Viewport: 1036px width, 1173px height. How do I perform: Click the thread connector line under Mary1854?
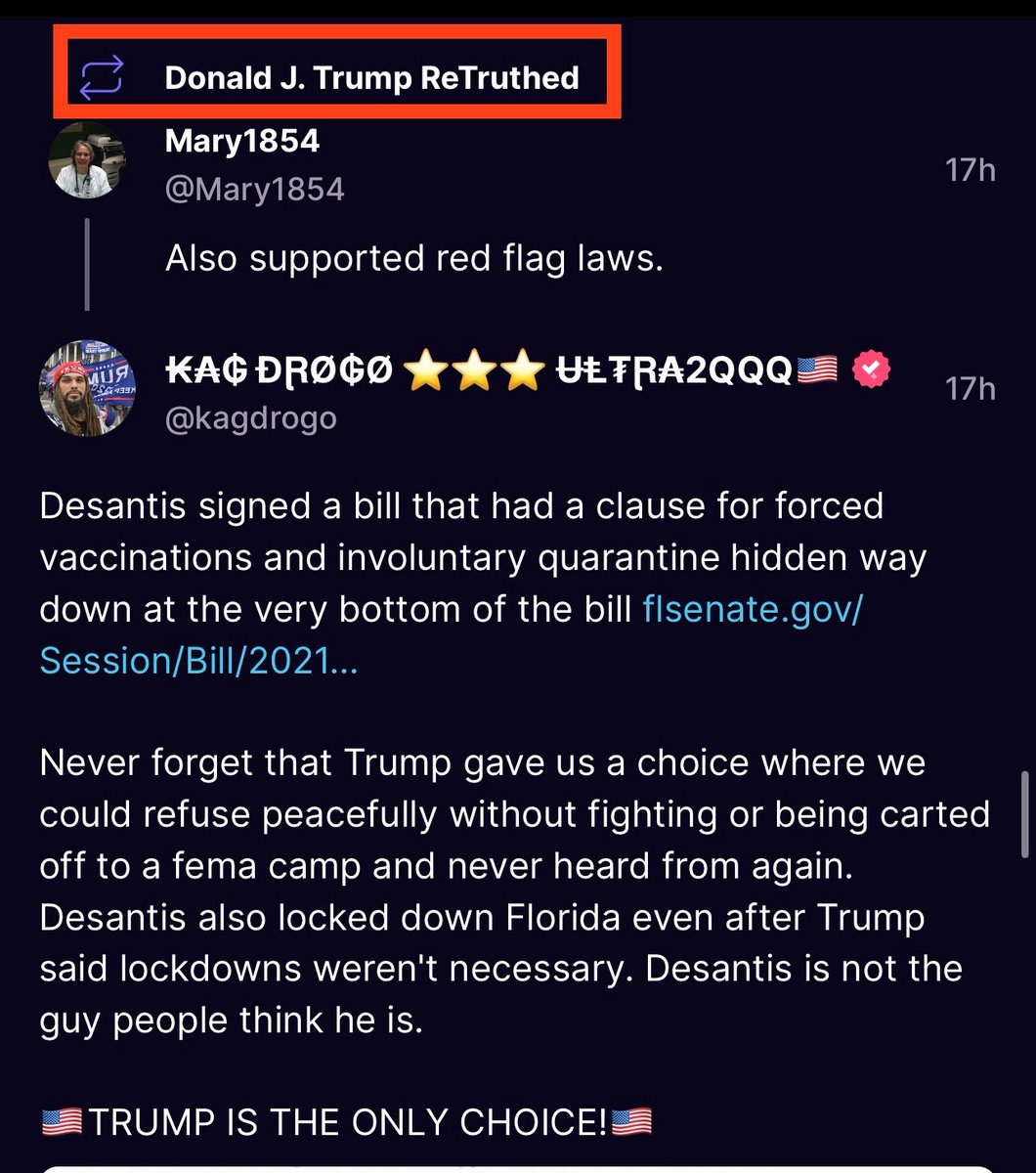click(87, 263)
